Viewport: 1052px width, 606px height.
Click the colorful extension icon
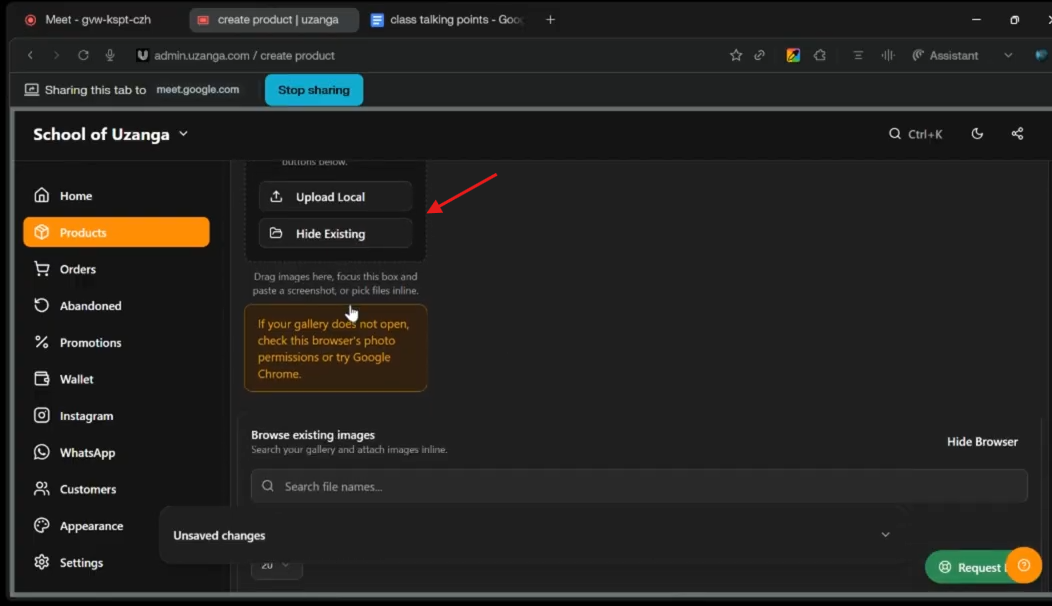(x=793, y=55)
